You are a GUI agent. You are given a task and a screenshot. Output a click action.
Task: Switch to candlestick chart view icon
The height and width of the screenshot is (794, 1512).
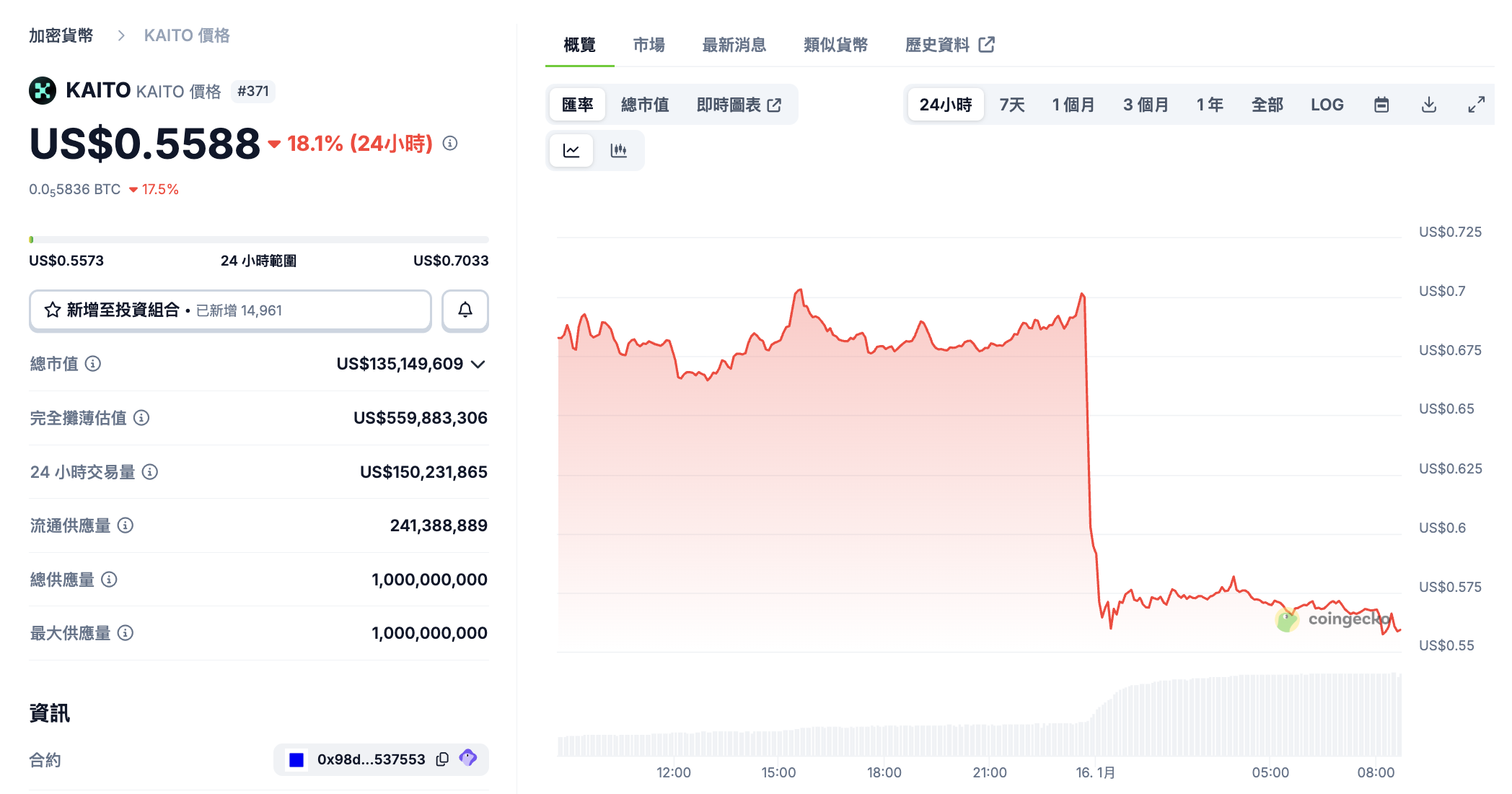[x=618, y=150]
